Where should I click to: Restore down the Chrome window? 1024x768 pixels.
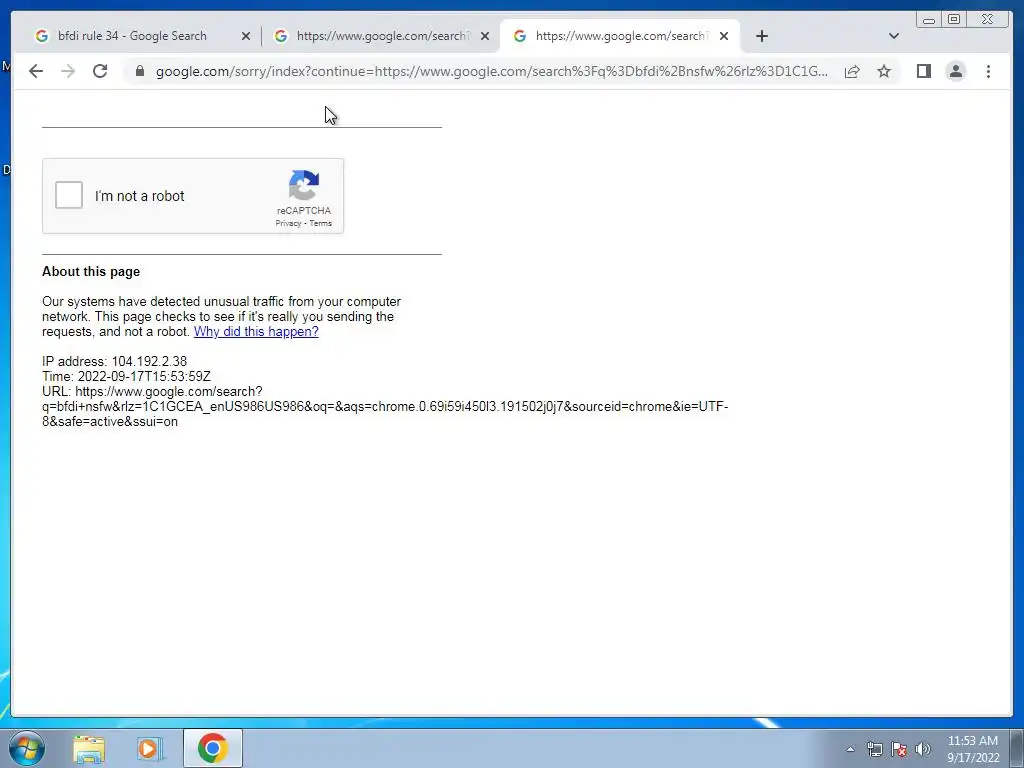click(x=954, y=20)
